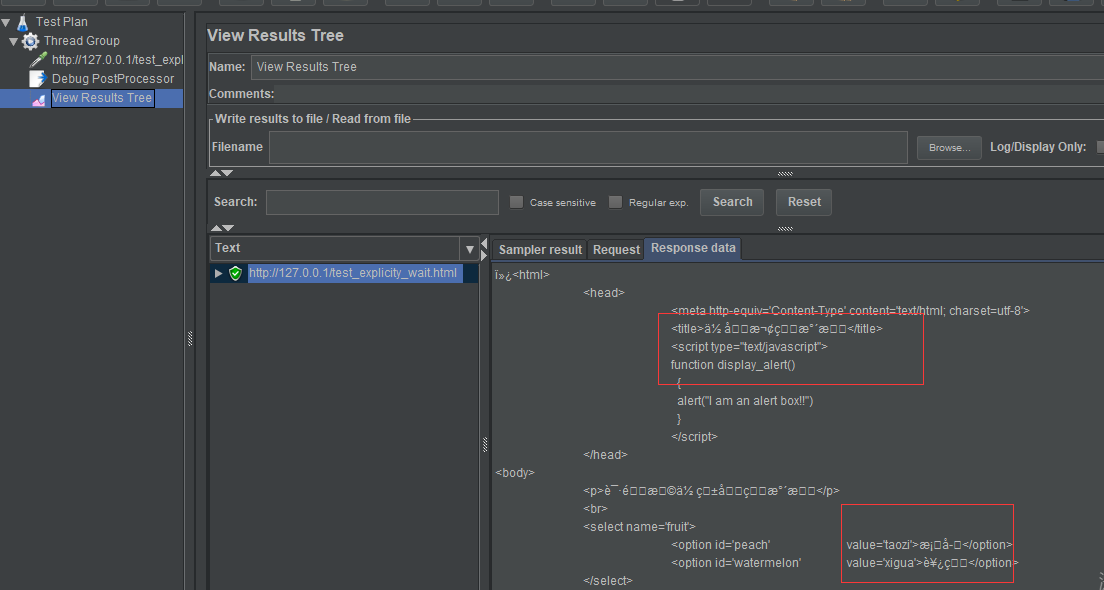The image size is (1104, 590).
Task: Enable the Case sensitive checkbox
Action: (x=516, y=202)
